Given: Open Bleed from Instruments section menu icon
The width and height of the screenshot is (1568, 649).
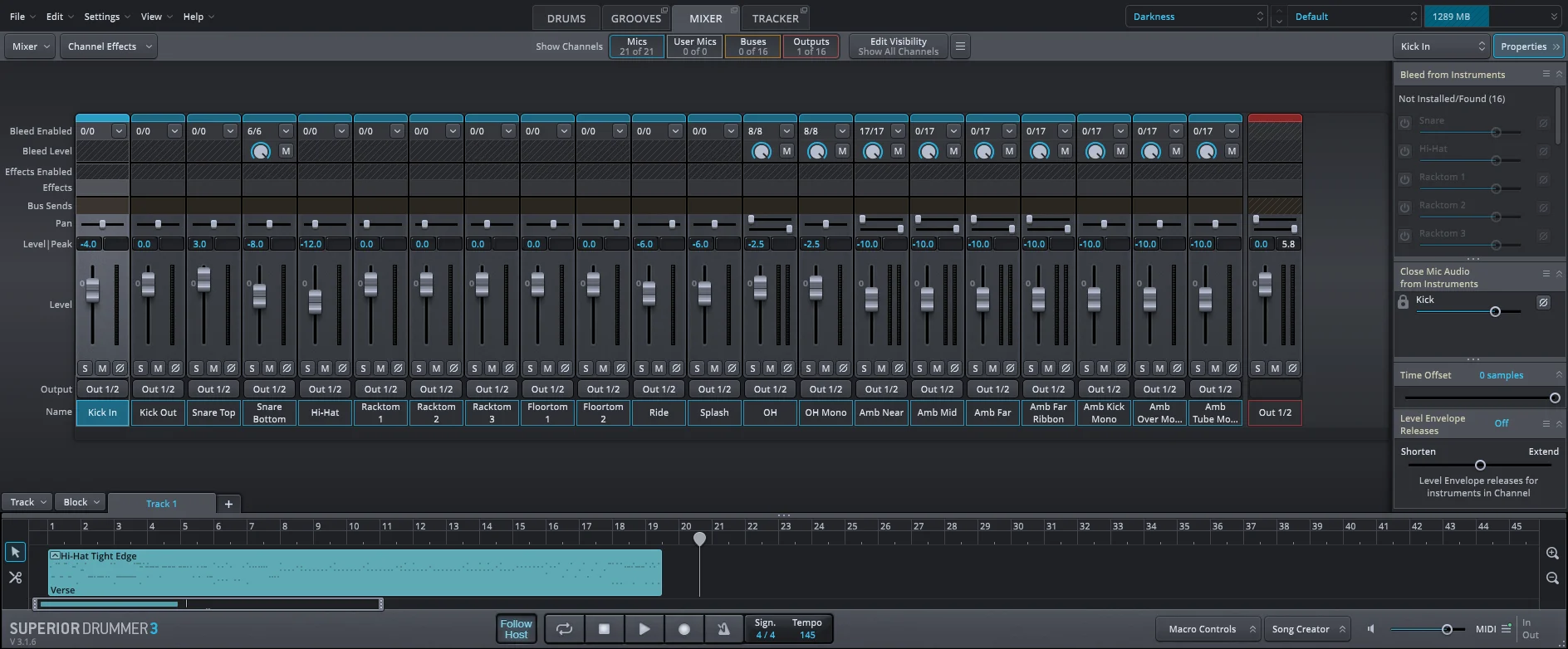Looking at the screenshot, I should 1546,74.
